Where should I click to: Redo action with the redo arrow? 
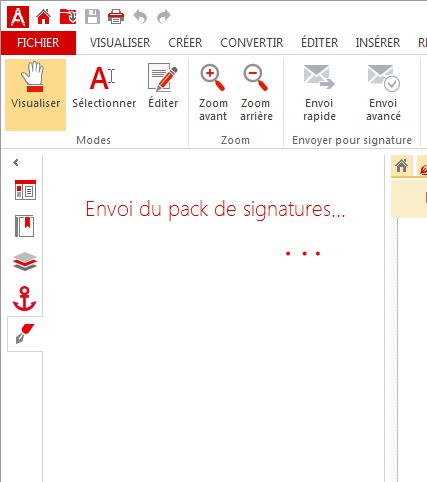pos(164,16)
